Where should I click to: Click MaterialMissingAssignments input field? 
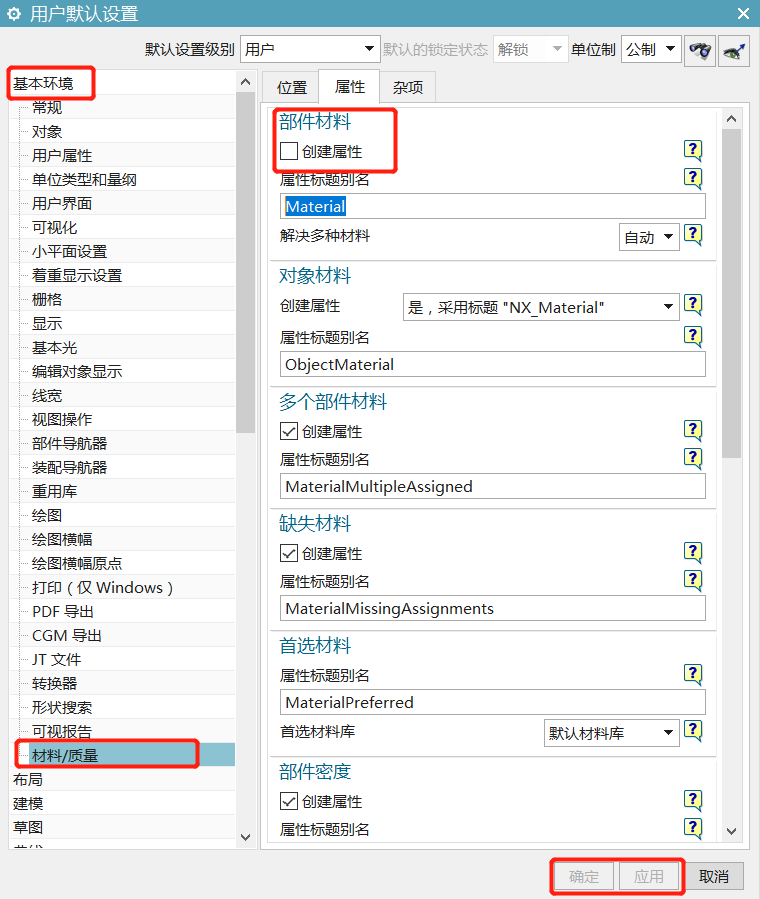tap(492, 608)
